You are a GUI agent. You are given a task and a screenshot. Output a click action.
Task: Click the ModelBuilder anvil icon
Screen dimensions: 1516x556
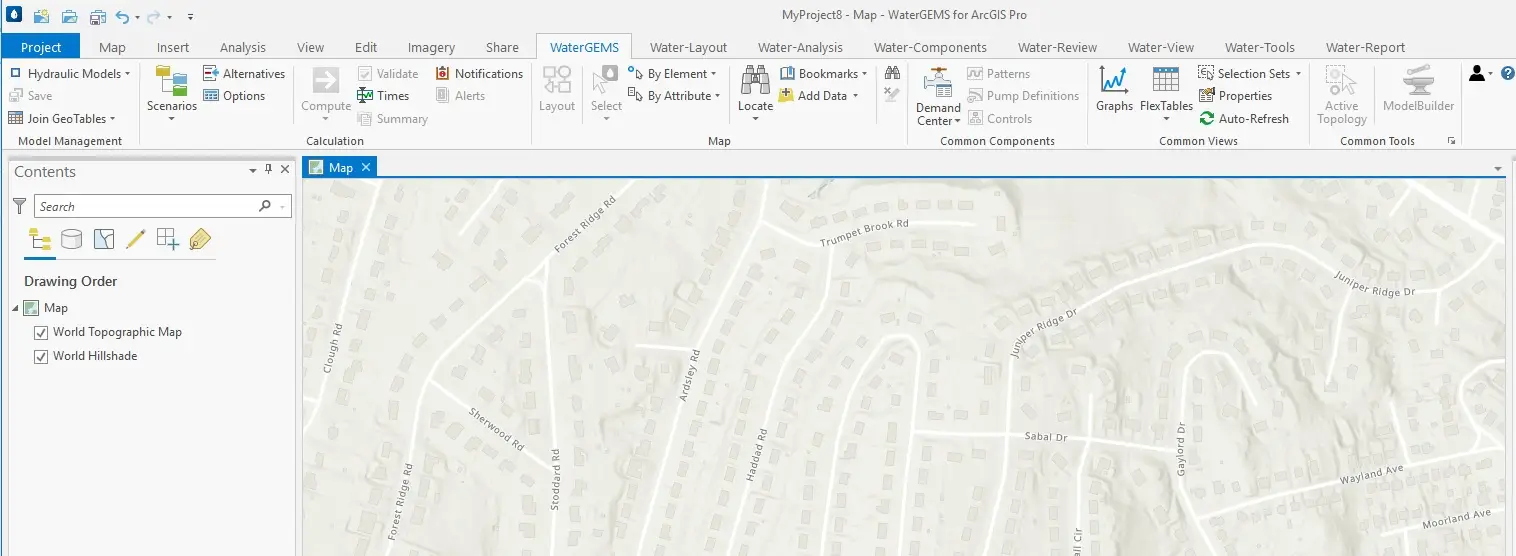(x=1418, y=81)
